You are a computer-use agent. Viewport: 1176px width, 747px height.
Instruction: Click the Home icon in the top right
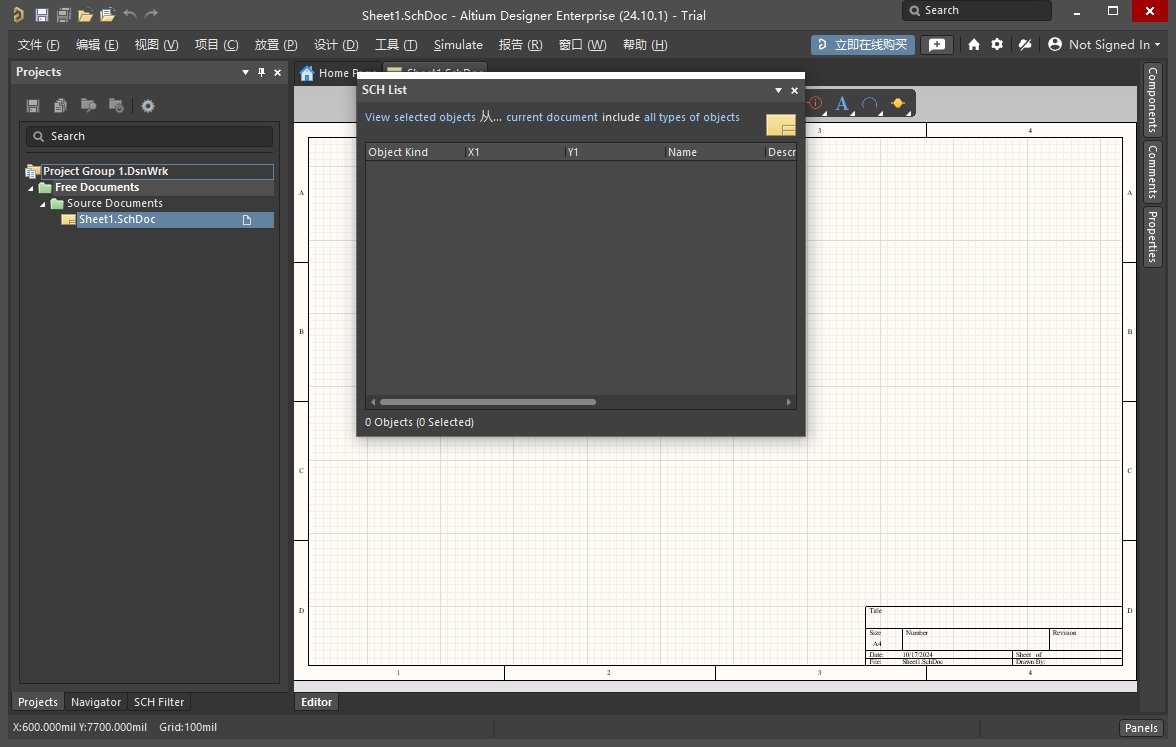point(974,44)
